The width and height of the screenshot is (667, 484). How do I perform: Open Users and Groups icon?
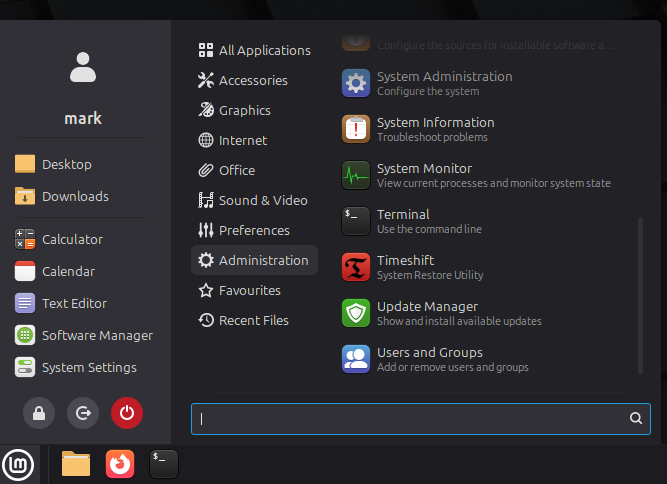coord(356,359)
